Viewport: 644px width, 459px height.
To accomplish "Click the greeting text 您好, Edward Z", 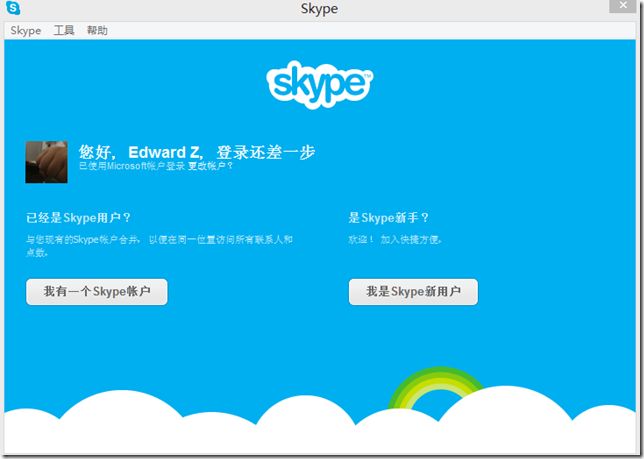I will coord(140,152).
